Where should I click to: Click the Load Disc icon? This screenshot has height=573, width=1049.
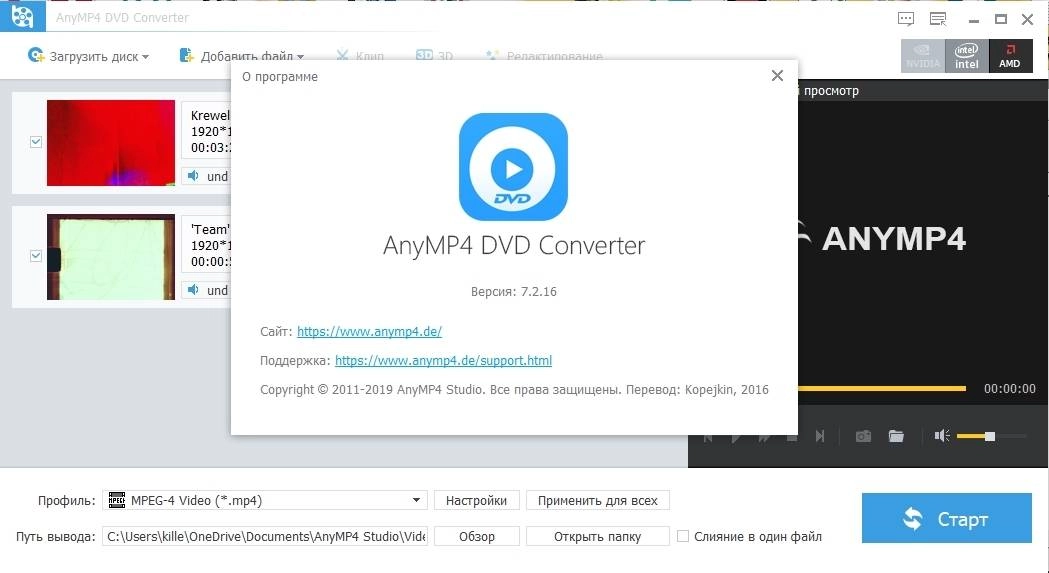point(35,56)
